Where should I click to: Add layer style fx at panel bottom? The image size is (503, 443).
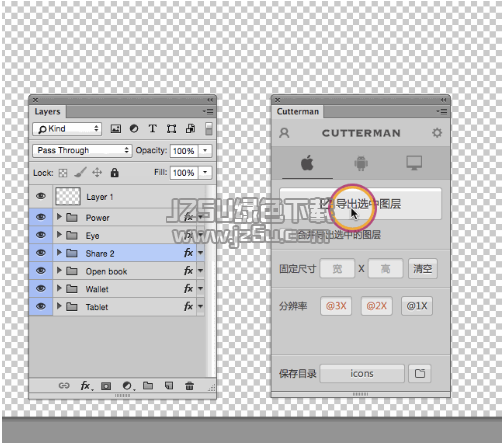[x=86, y=386]
